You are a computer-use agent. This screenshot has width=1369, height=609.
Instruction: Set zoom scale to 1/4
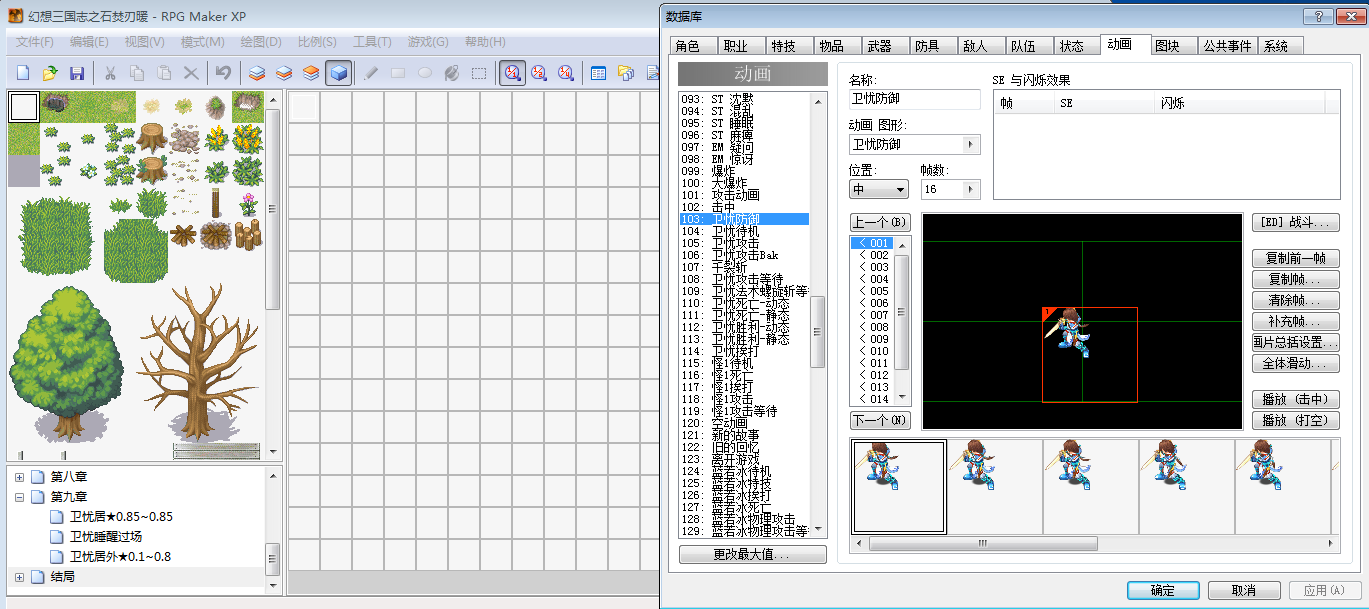point(566,73)
